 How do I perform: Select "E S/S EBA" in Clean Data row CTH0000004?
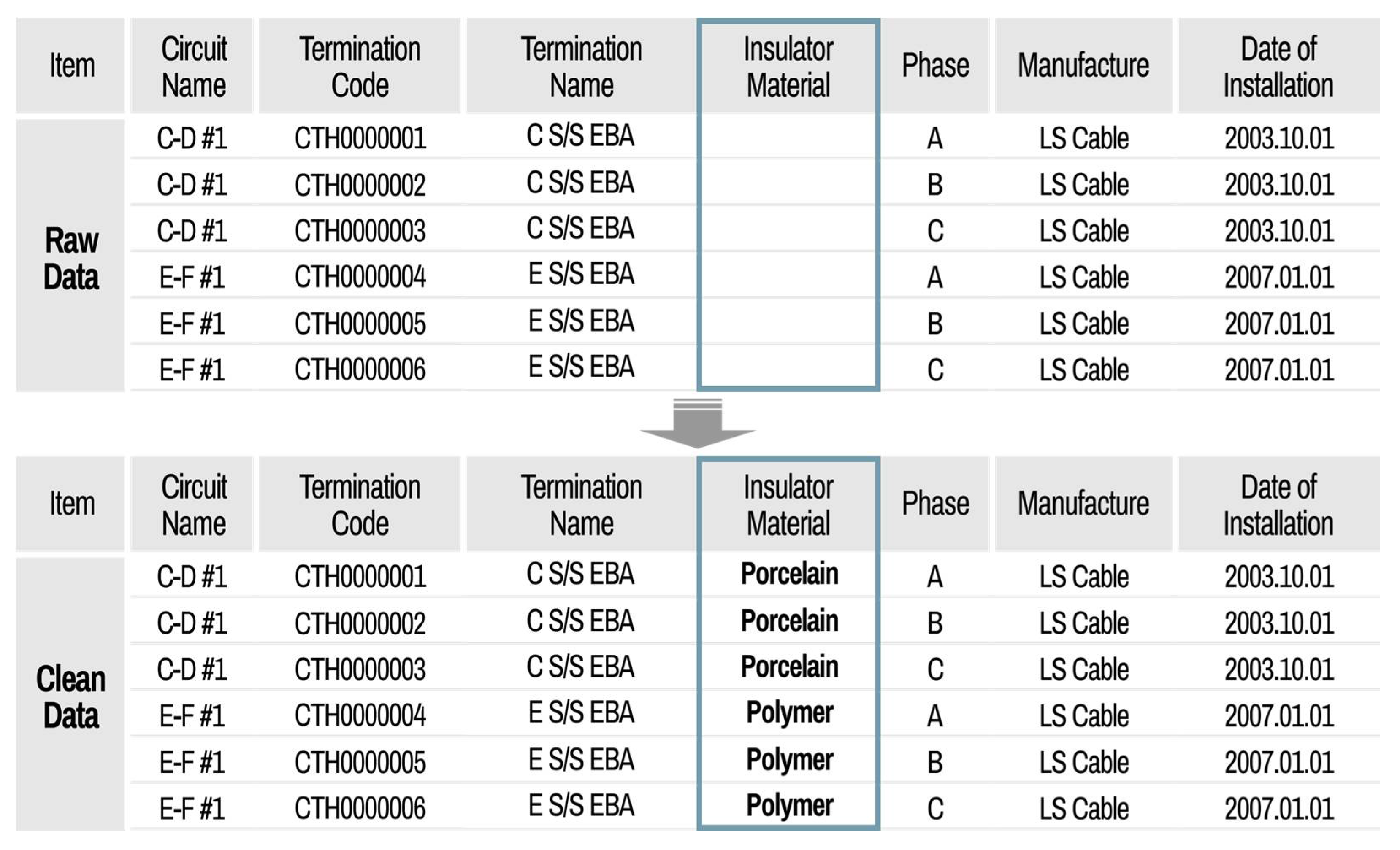point(581,712)
